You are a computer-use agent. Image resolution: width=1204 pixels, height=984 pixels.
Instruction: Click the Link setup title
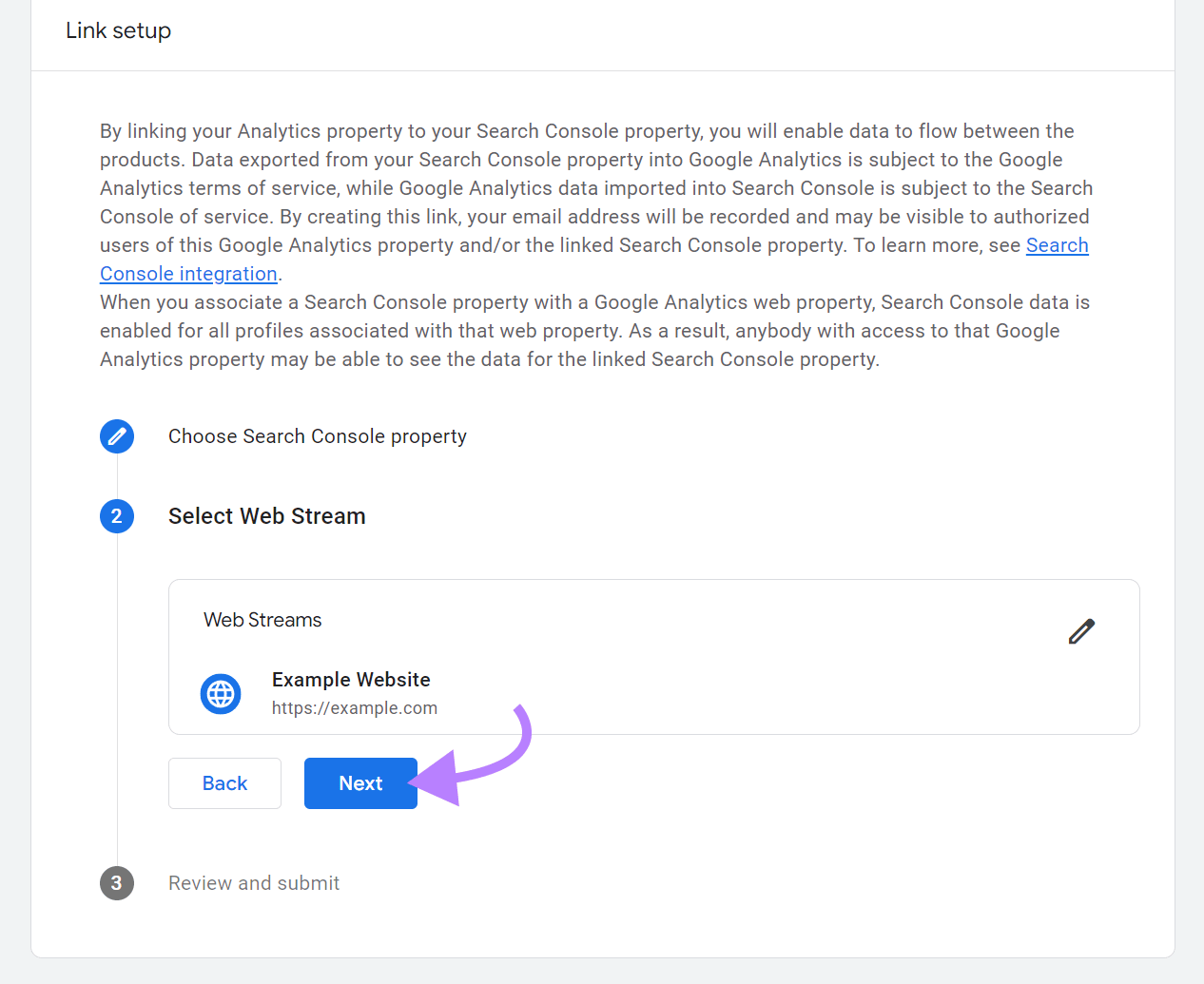pyautogui.click(x=118, y=29)
